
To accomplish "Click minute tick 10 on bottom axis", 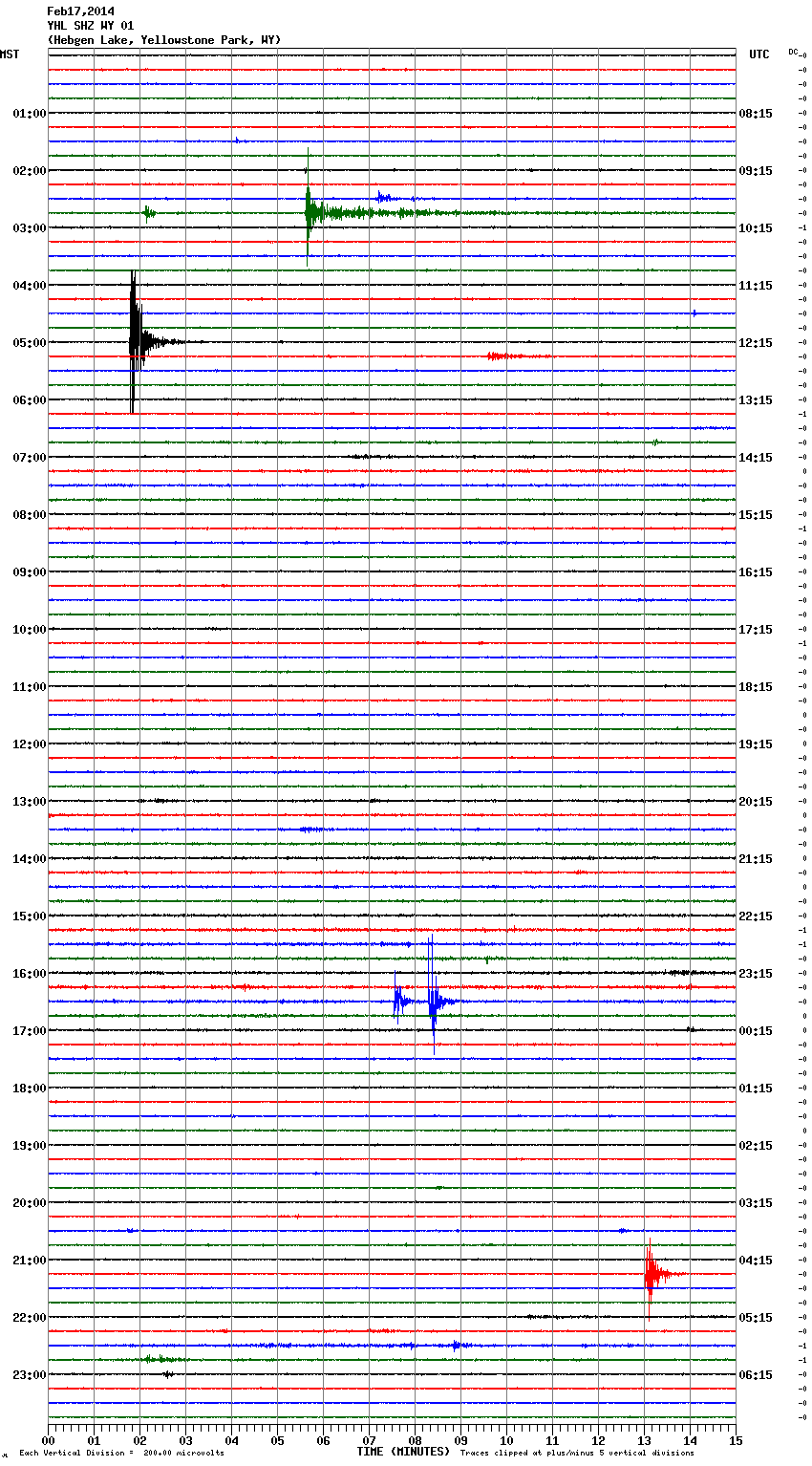I will pyautogui.click(x=506, y=1440).
